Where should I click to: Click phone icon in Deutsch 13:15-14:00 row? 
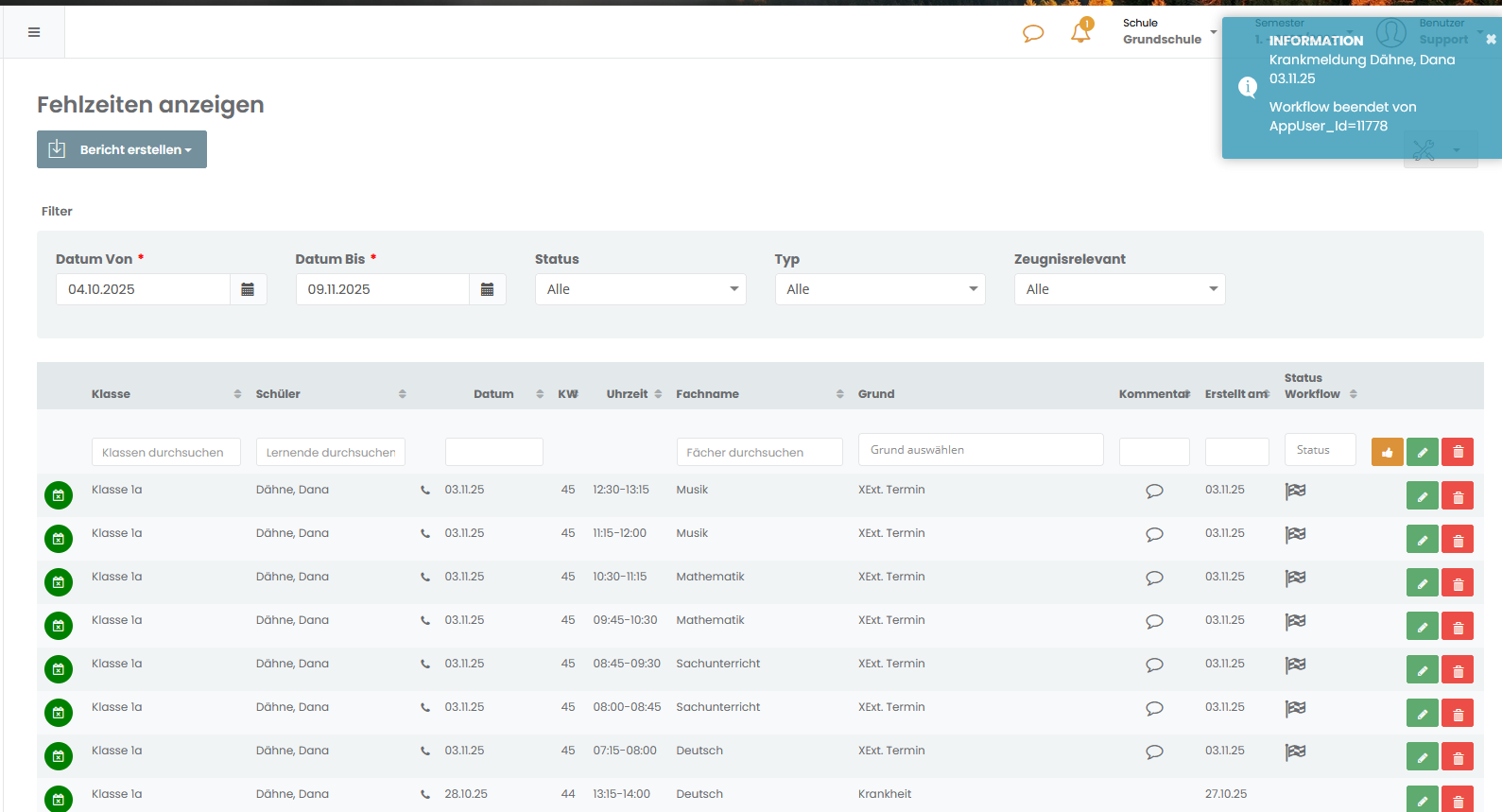click(x=425, y=794)
